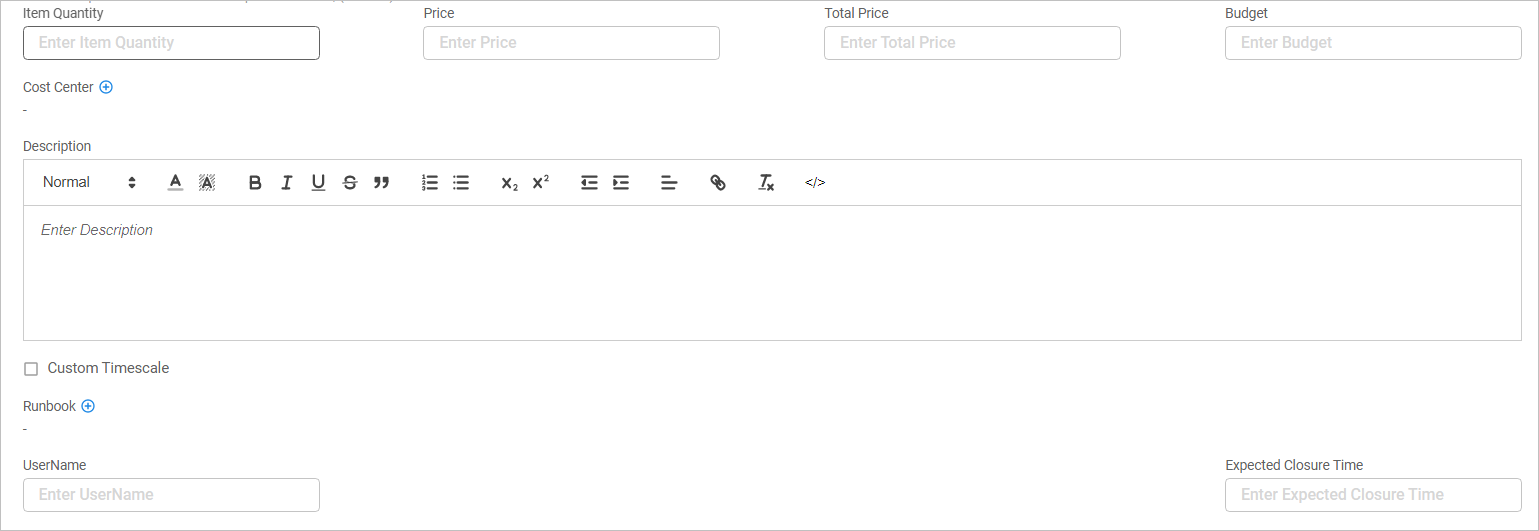Toggle bold formatting in Description toolbar

tap(255, 183)
